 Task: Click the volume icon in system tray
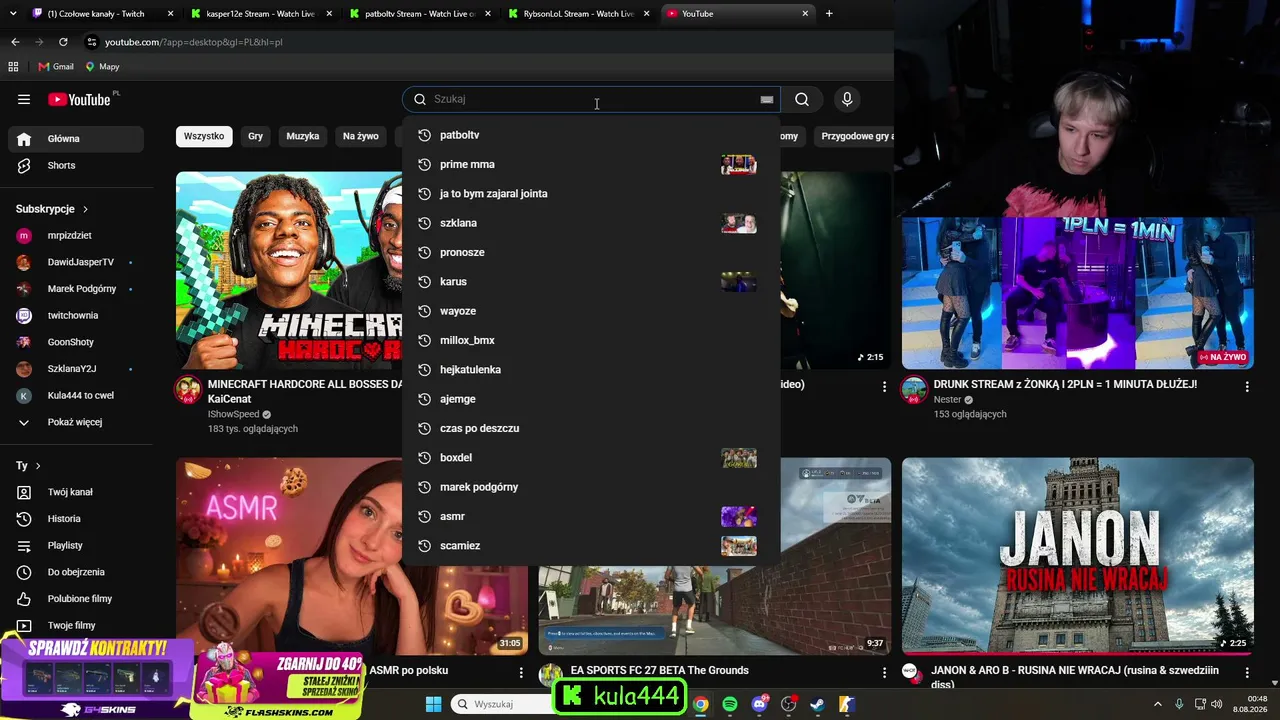click(1217, 704)
